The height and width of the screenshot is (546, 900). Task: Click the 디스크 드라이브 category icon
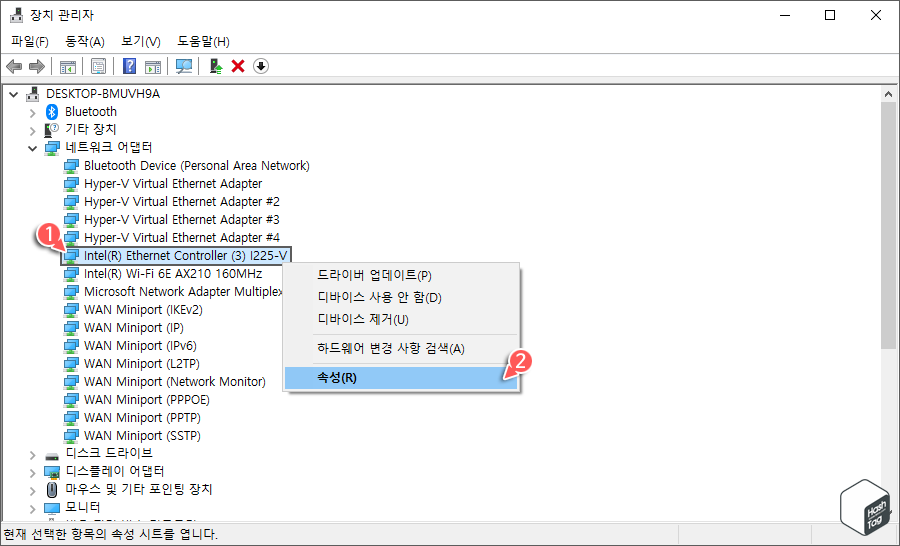coord(52,456)
